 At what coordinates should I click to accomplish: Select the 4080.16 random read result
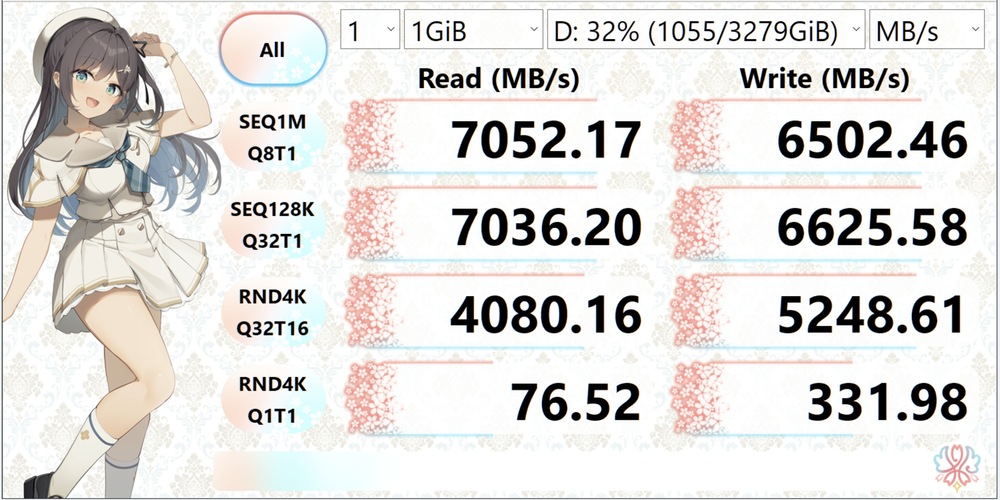pos(545,315)
